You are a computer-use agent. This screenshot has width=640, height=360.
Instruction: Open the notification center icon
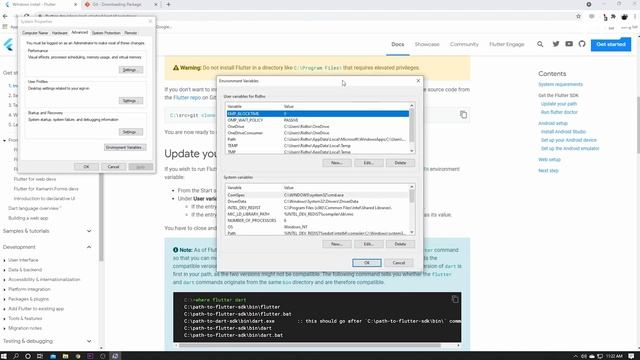pyautogui.click(x=631, y=356)
